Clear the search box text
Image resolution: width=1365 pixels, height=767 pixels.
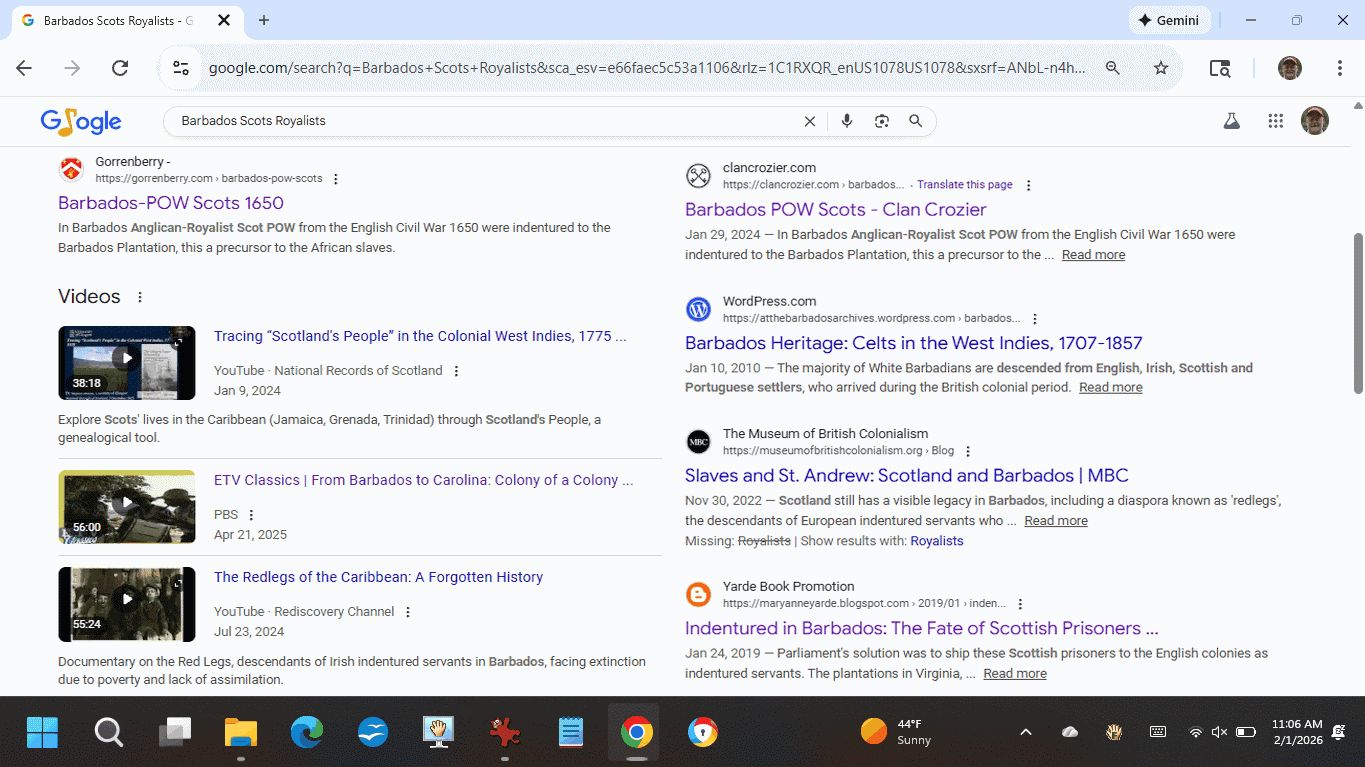point(810,121)
